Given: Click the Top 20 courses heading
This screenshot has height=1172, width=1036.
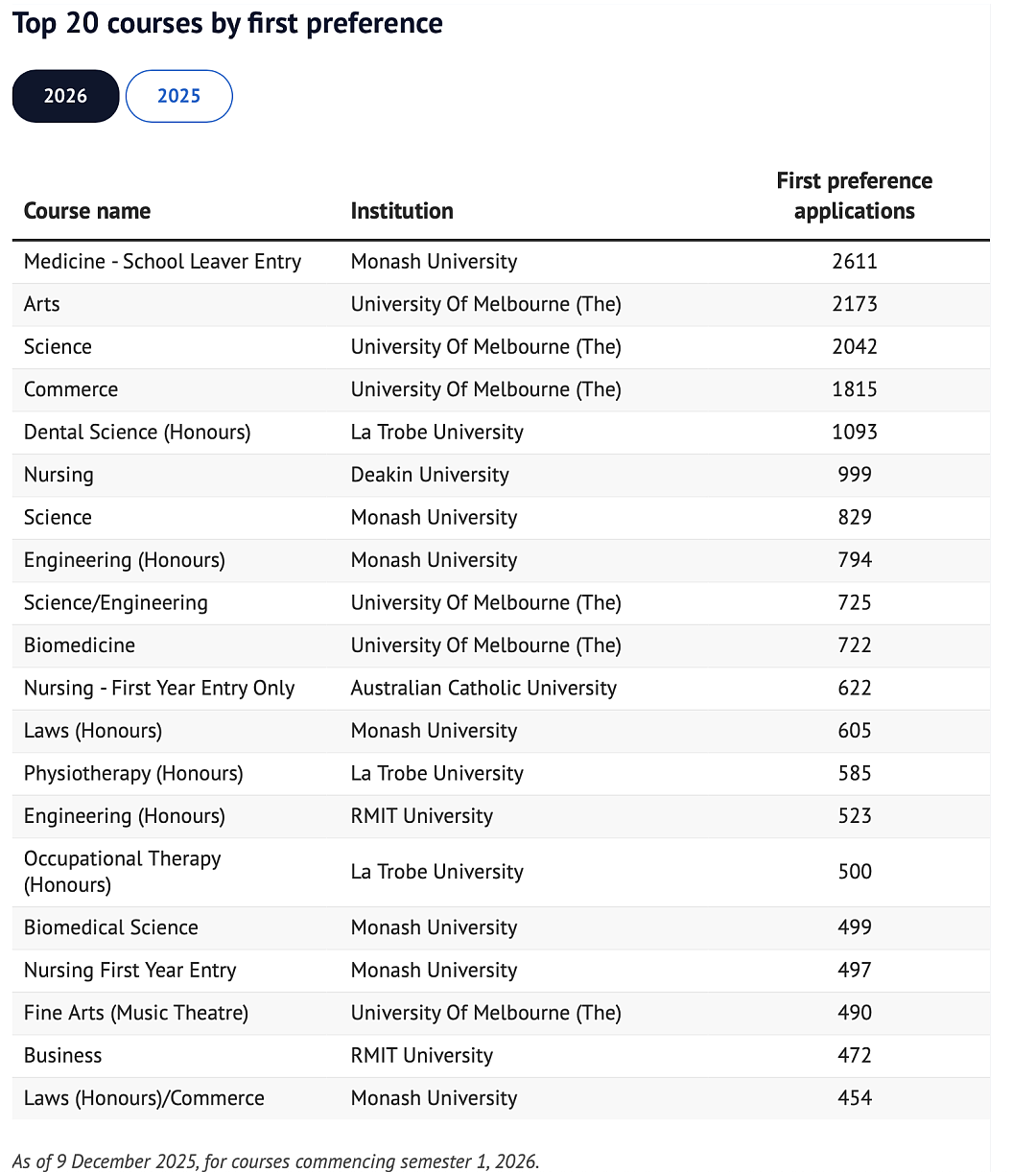Looking at the screenshot, I should pos(227,24).
